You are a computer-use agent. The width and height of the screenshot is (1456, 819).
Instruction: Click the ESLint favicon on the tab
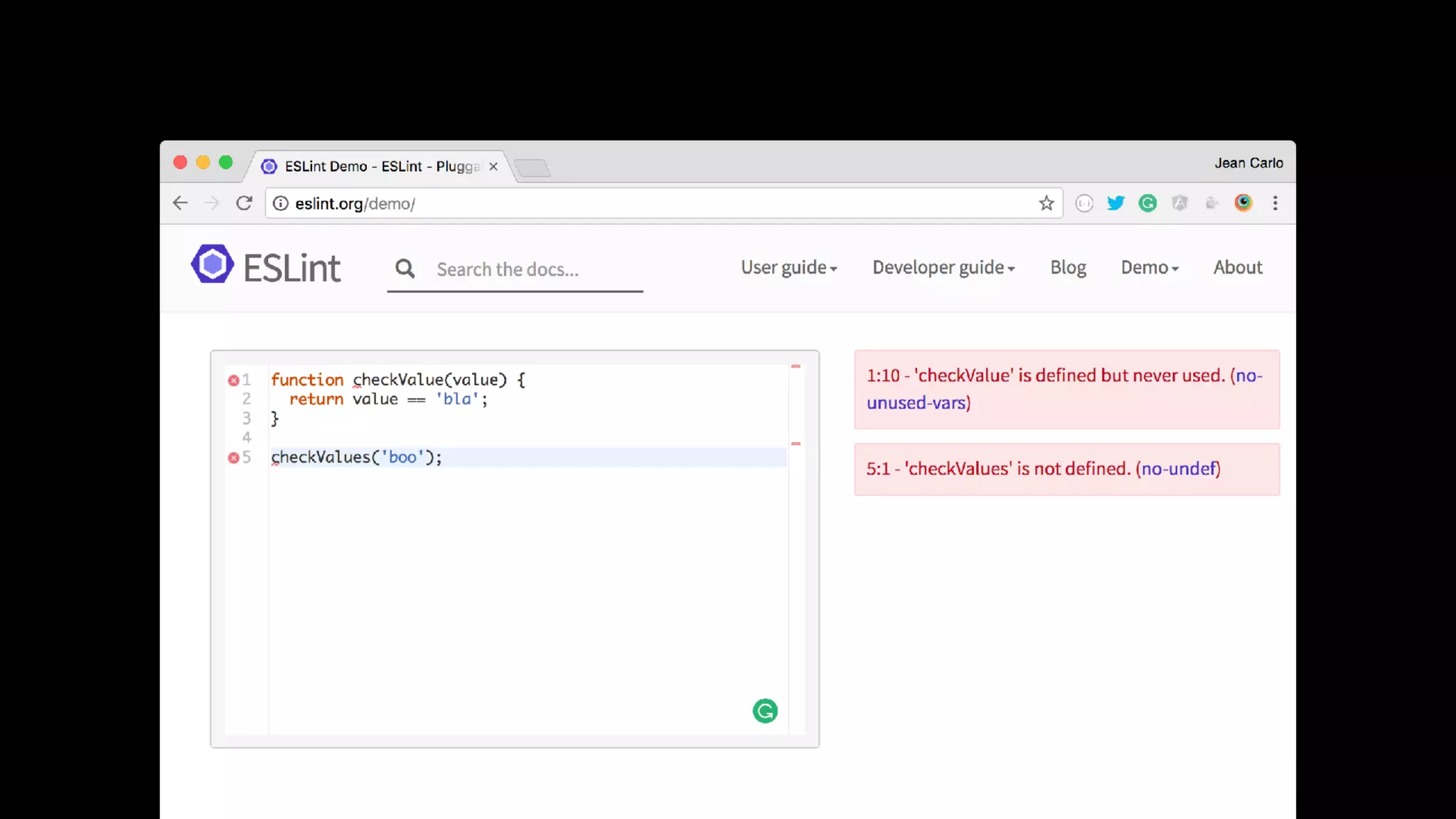tap(269, 166)
